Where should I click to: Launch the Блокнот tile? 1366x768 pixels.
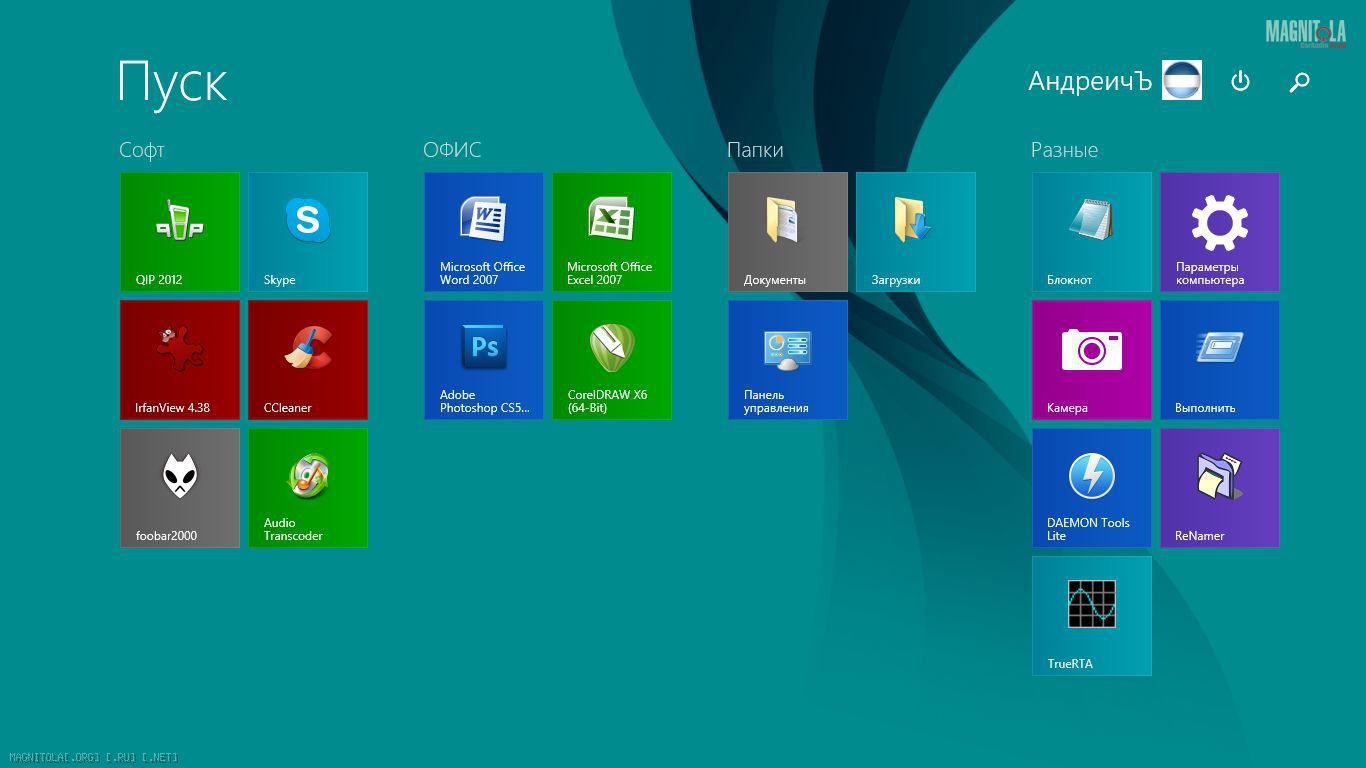coord(1092,232)
